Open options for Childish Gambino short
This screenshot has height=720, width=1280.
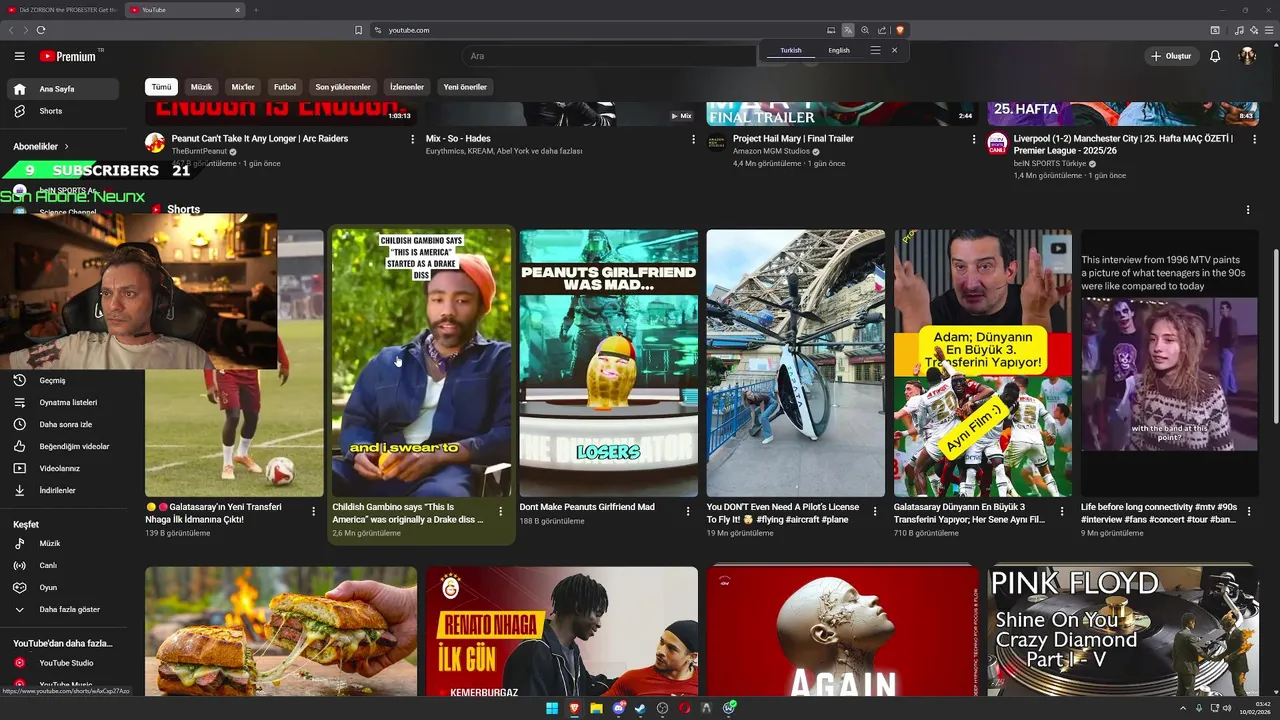coord(500,511)
